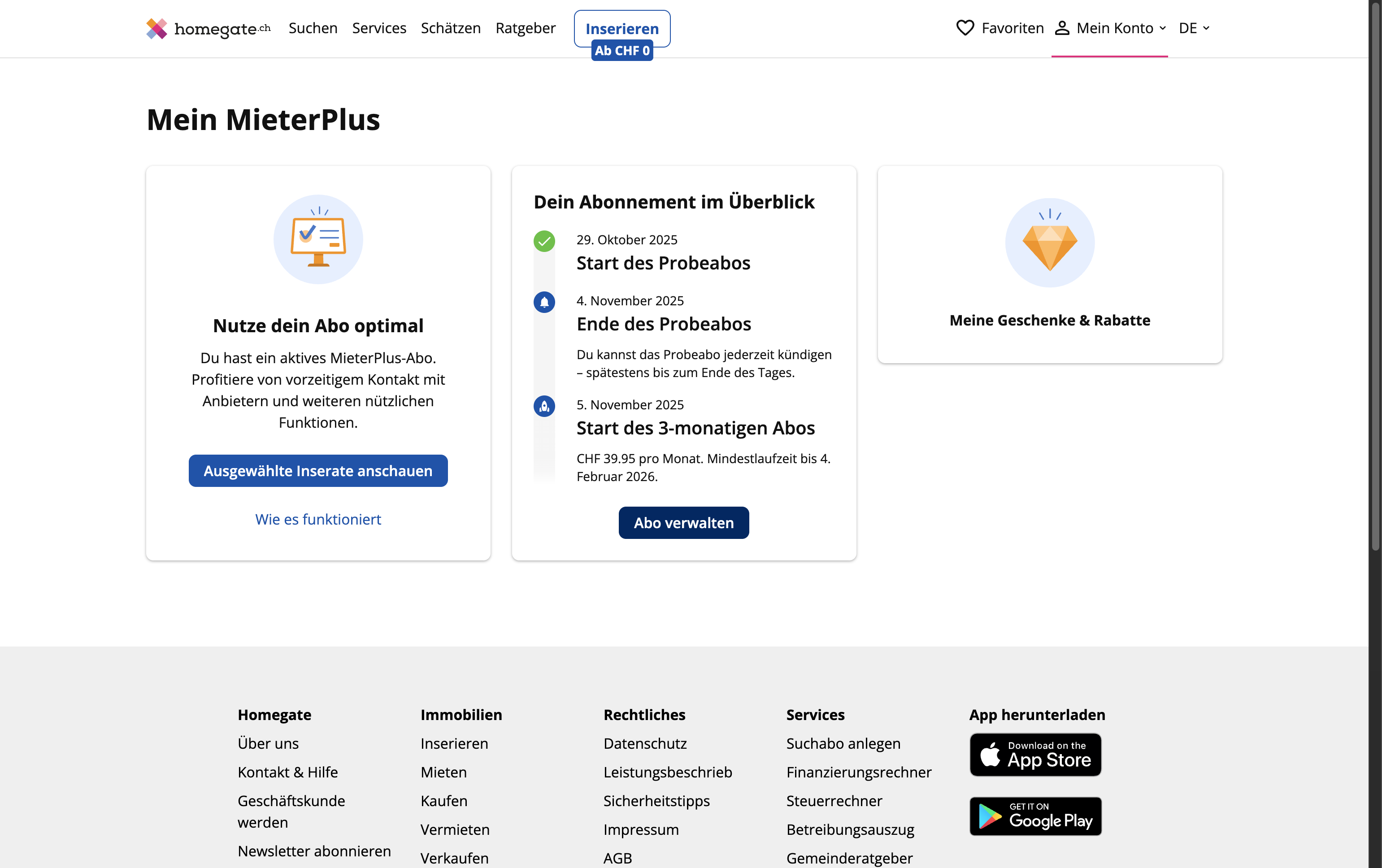Open the Sicherheitstipps footer link

(x=656, y=801)
